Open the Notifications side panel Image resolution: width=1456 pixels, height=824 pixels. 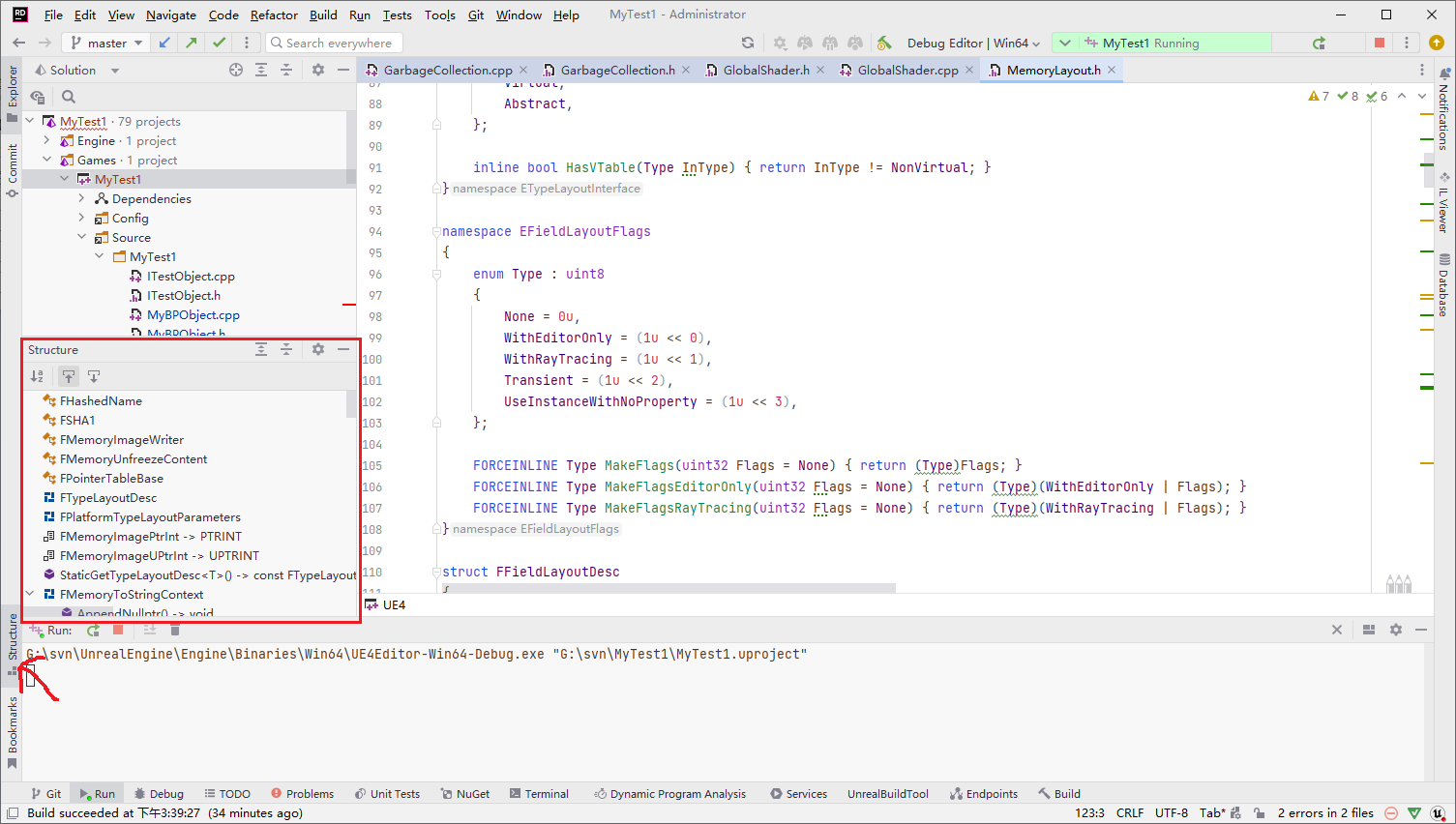pyautogui.click(x=1443, y=108)
